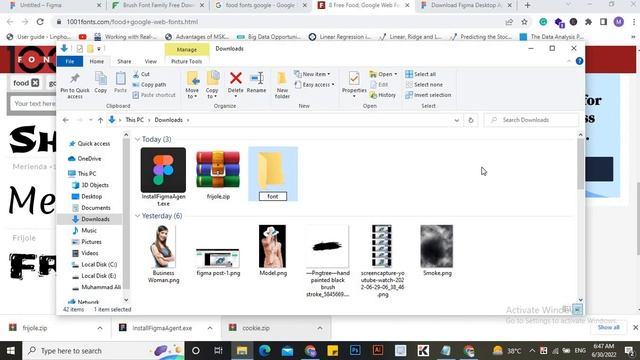Image resolution: width=640 pixels, height=360 pixels.
Task: Select Quick access in navigation pane
Action: pos(89,144)
